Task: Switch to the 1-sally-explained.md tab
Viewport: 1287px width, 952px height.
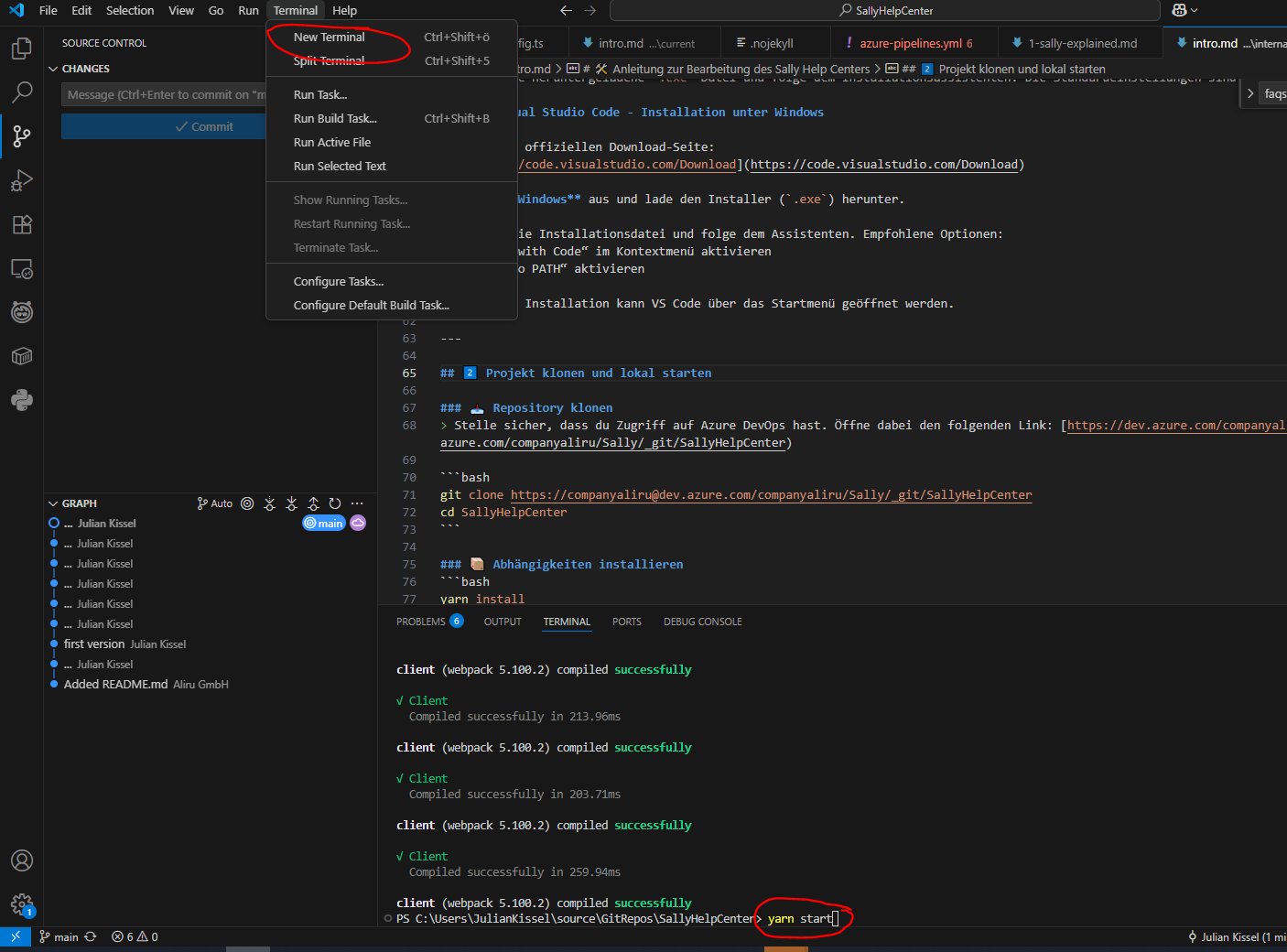Action: 1080,43
